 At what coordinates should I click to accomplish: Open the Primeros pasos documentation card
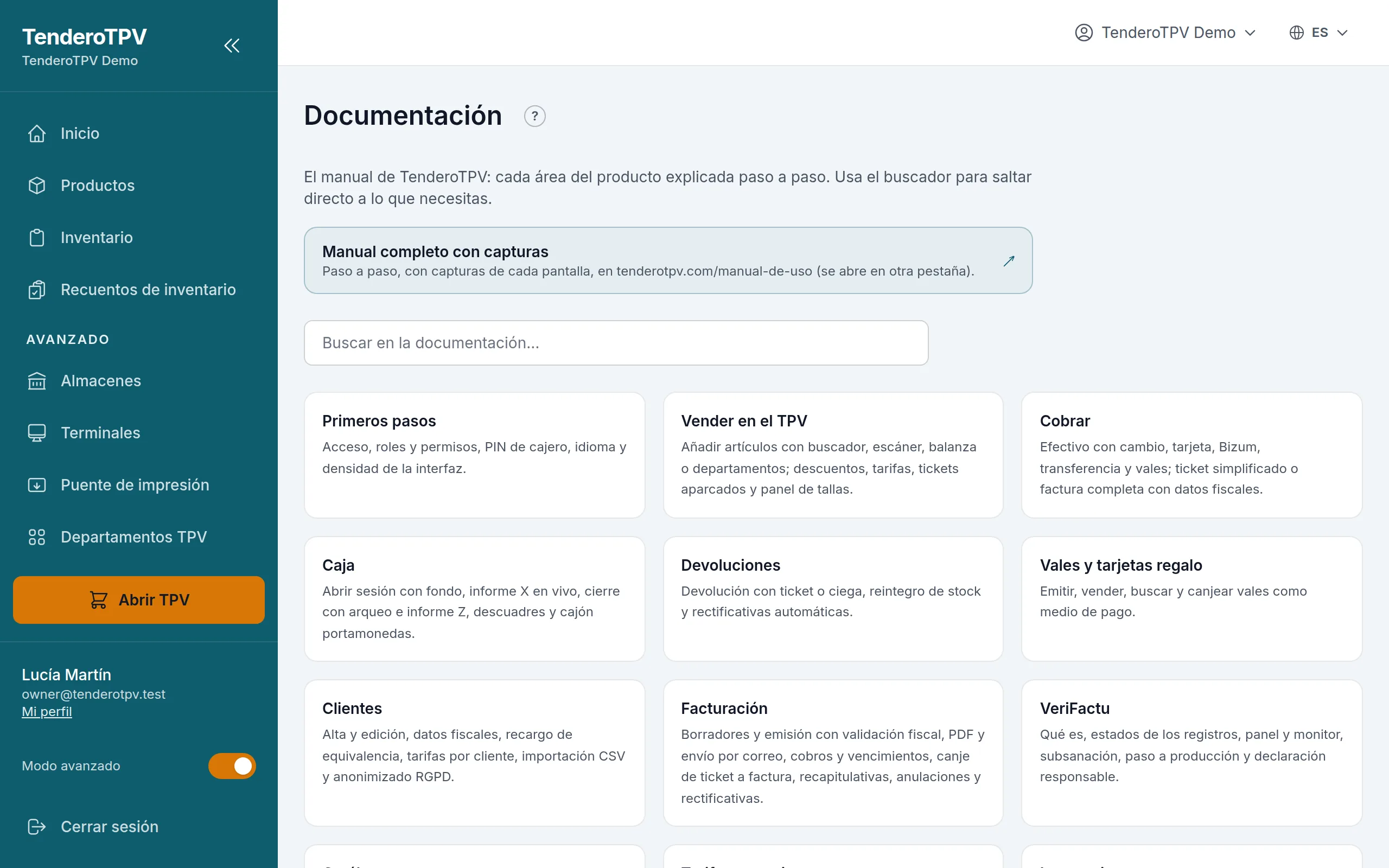tap(474, 455)
